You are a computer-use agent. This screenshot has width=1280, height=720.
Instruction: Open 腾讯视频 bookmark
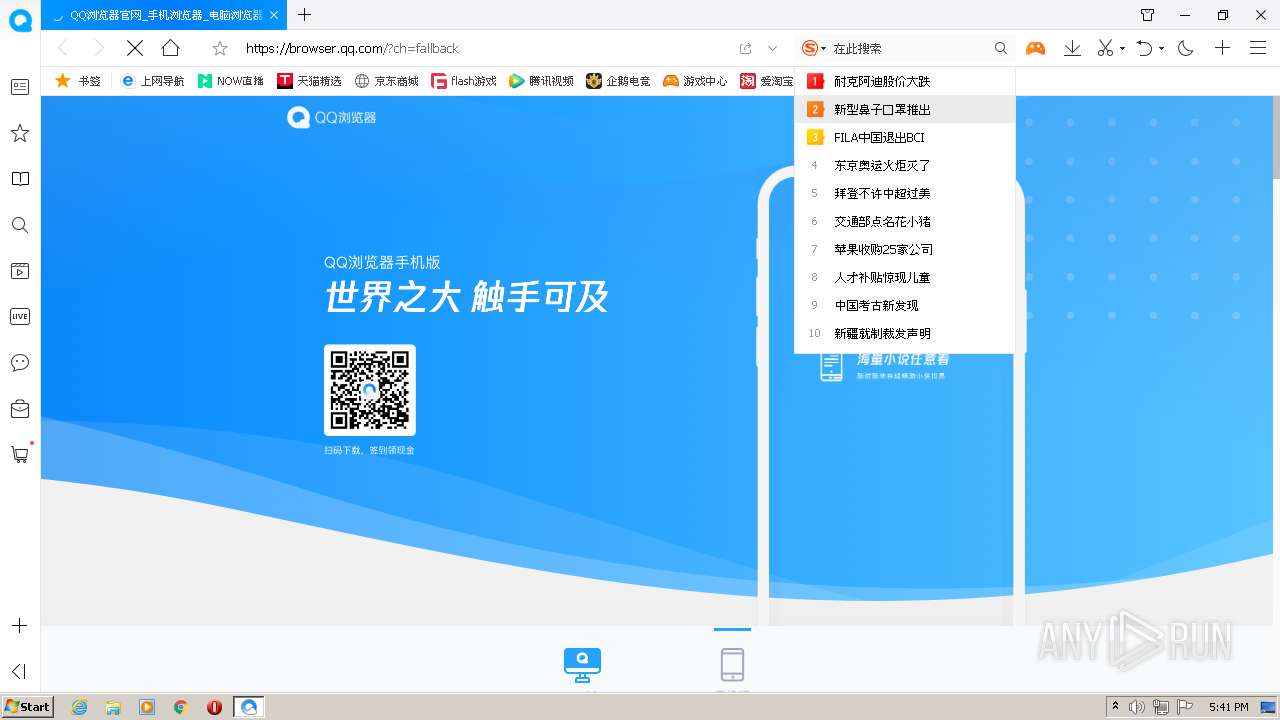click(541, 81)
